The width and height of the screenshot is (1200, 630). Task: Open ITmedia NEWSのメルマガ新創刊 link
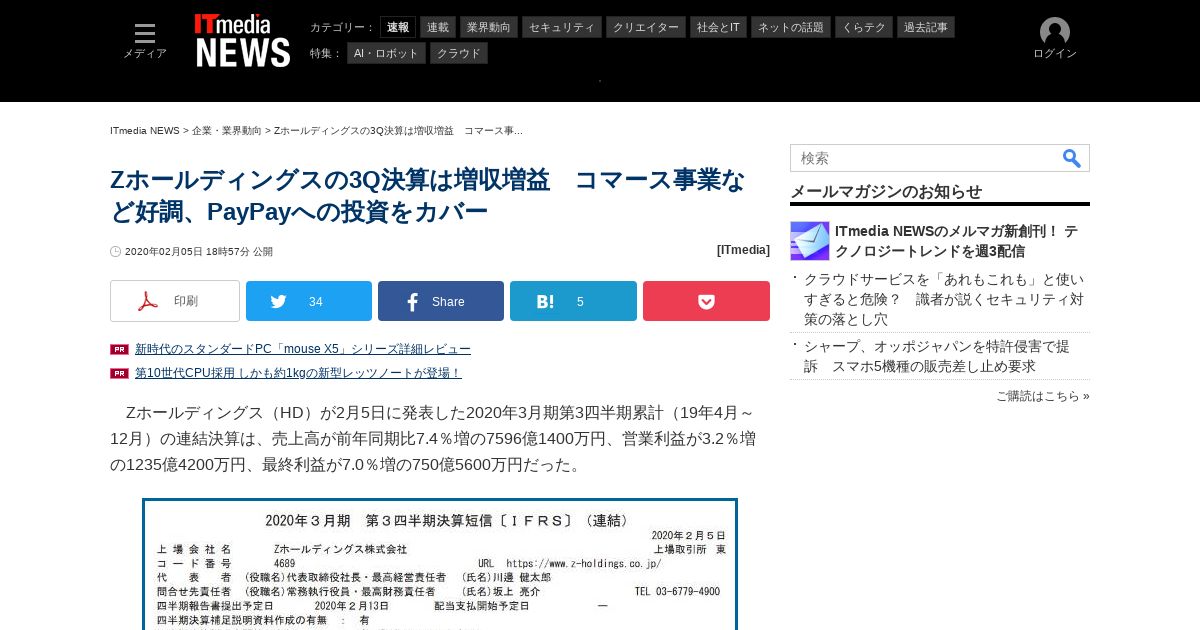pyautogui.click(x=957, y=241)
